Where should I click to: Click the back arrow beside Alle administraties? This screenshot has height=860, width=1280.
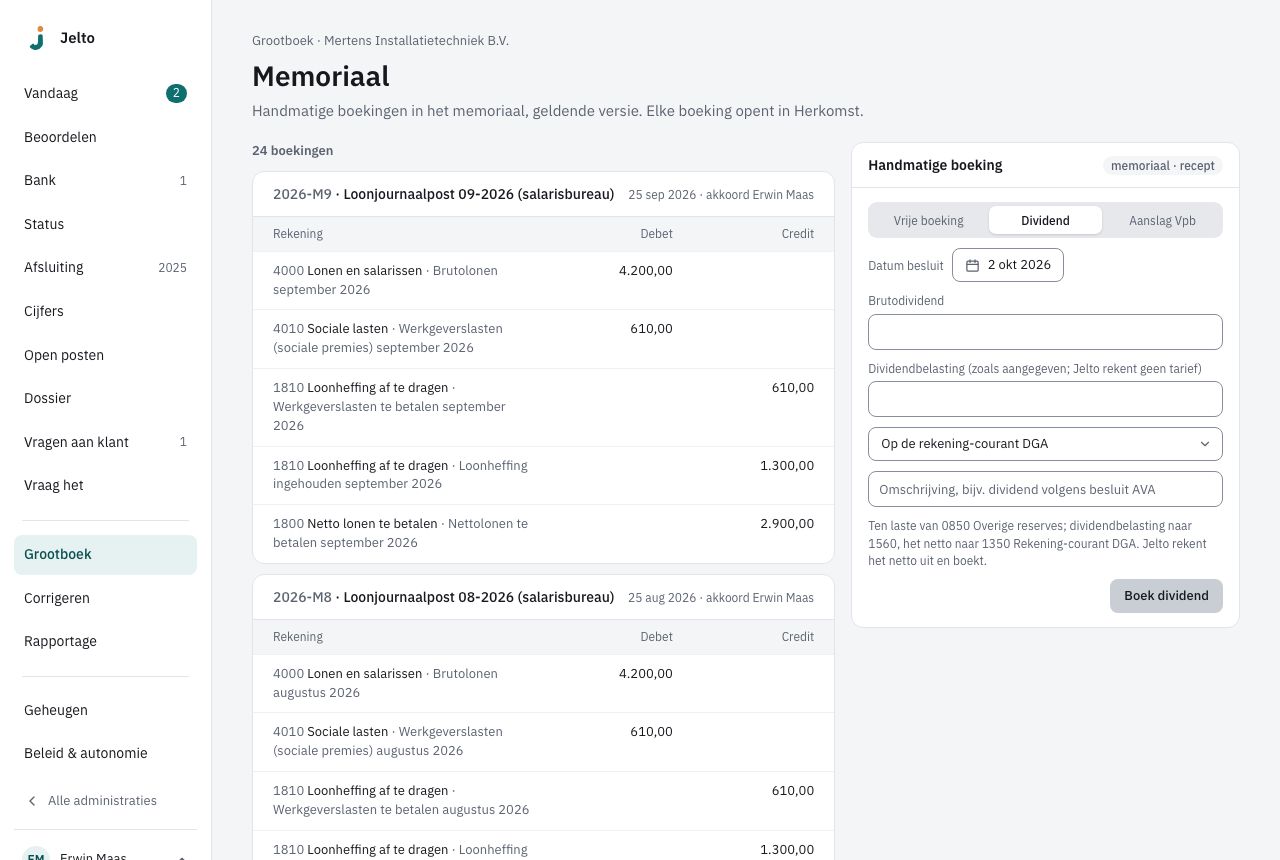click(x=32, y=801)
